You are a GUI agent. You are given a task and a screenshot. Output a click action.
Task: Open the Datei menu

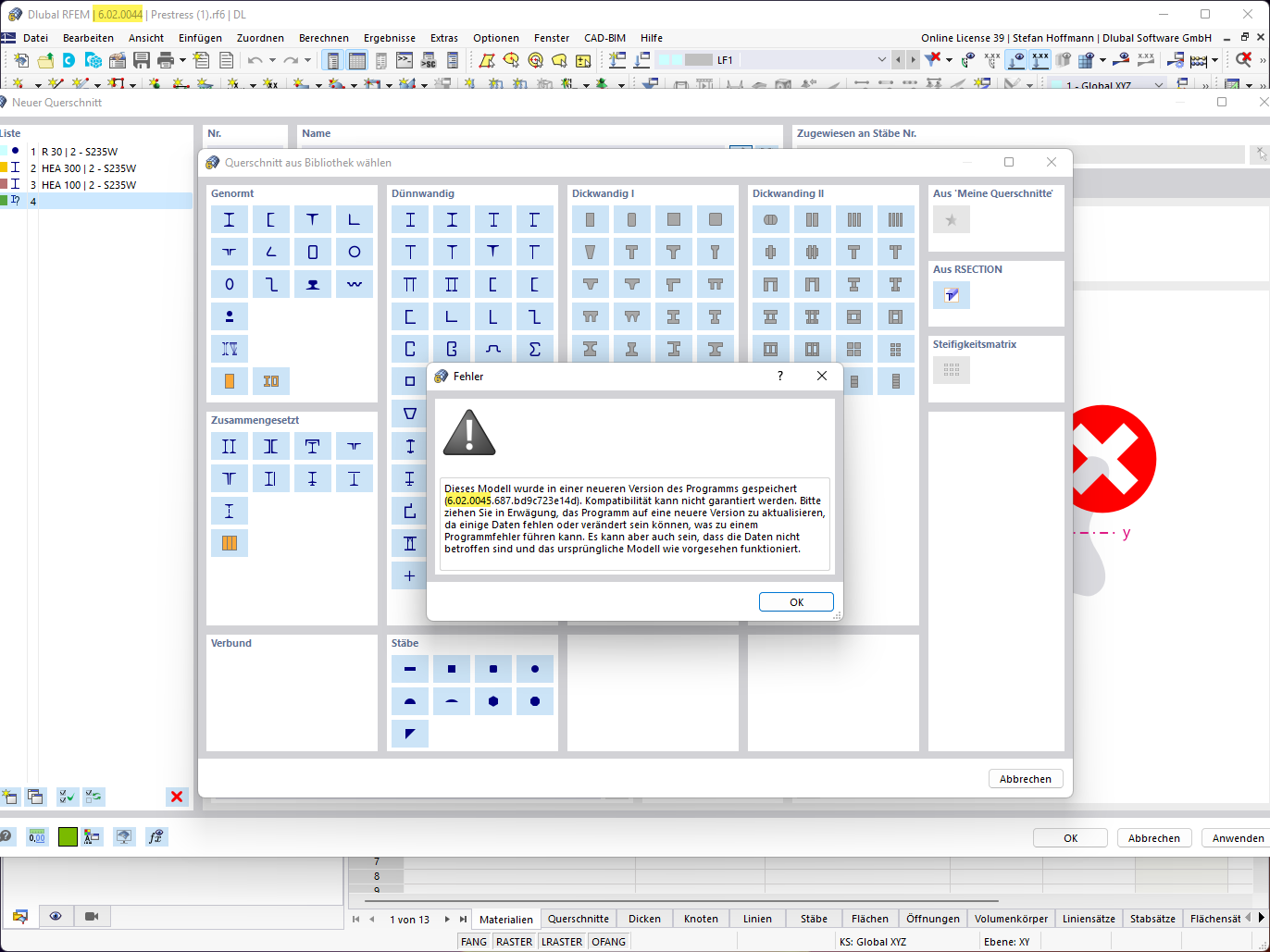(35, 38)
